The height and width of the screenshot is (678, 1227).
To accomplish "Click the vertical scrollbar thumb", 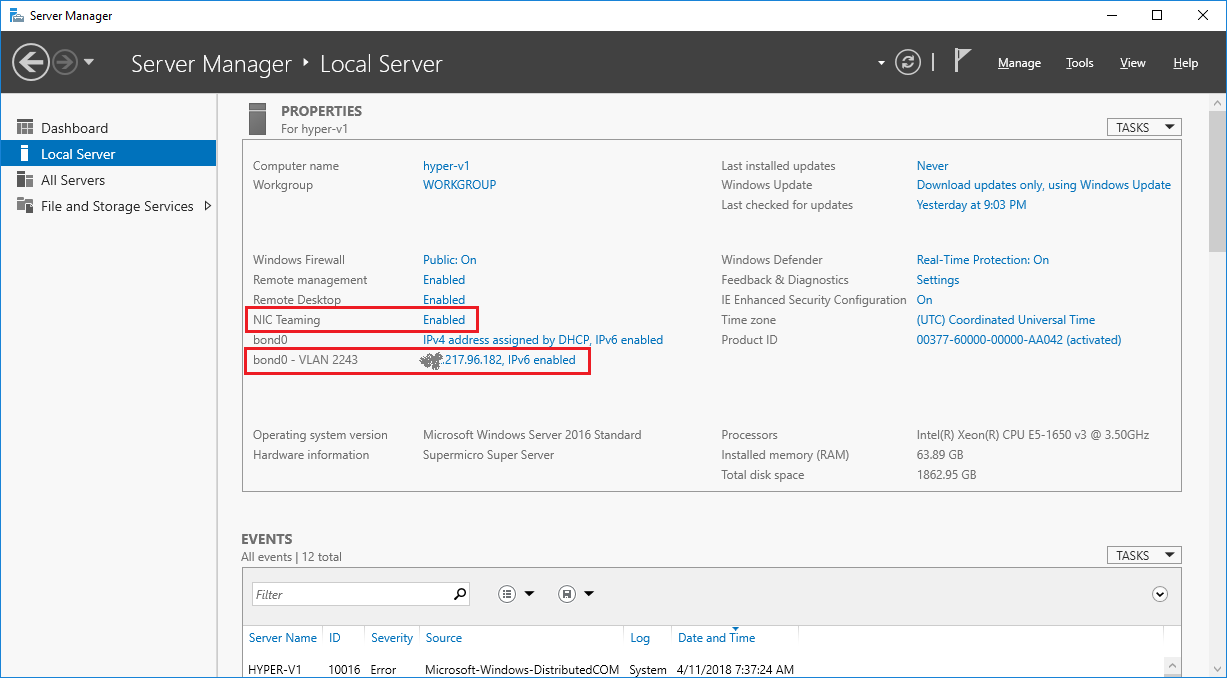I will 1218,181.
